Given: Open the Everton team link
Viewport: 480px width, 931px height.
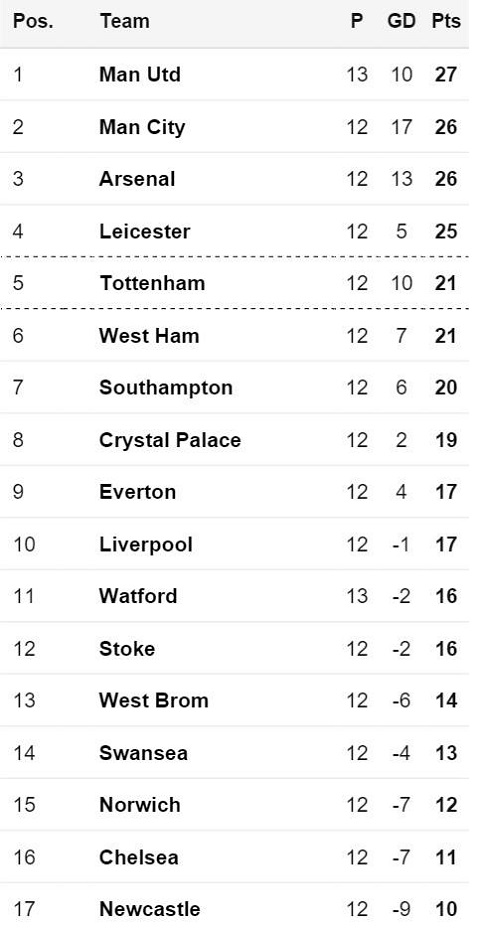Looking at the screenshot, I should pyautogui.click(x=137, y=492).
